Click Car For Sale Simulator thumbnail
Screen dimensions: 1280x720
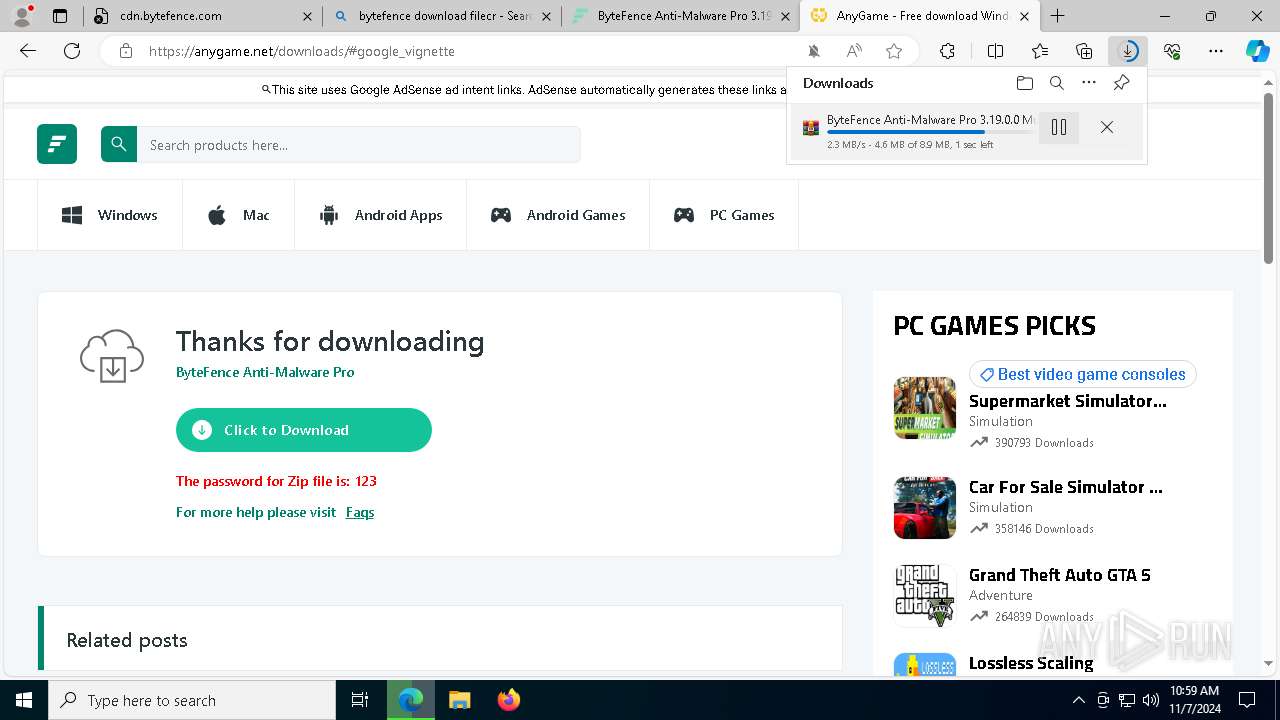tap(925, 508)
